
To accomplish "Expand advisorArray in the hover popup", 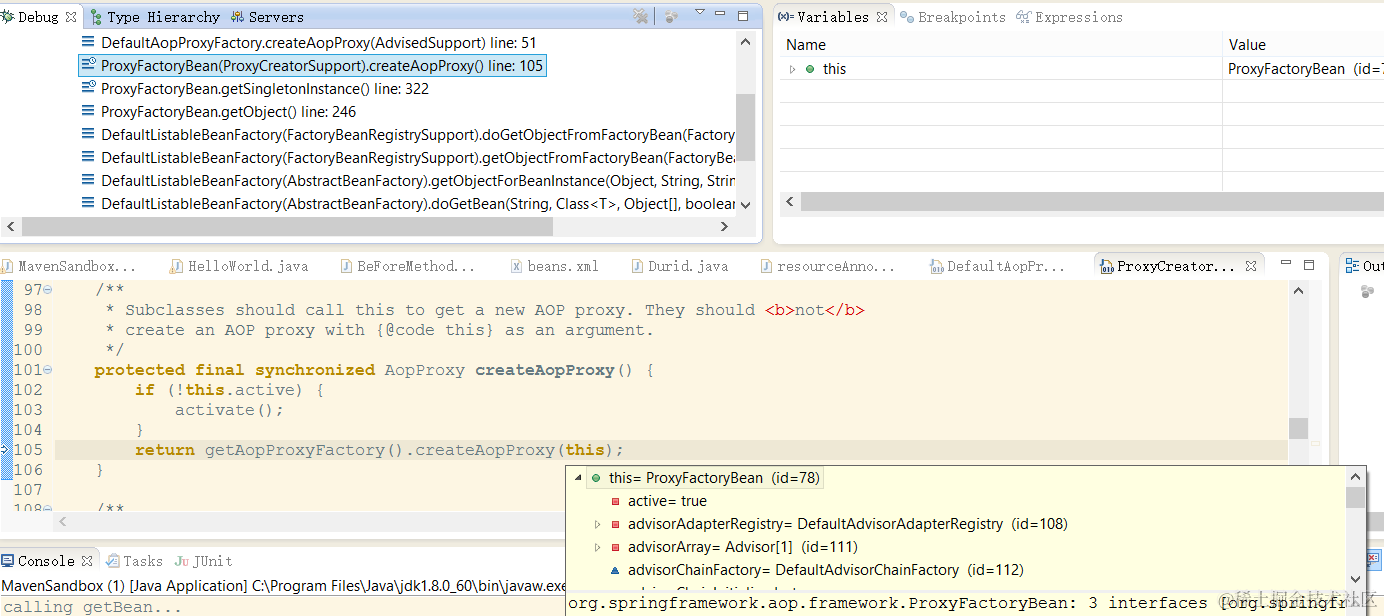I will [x=598, y=547].
